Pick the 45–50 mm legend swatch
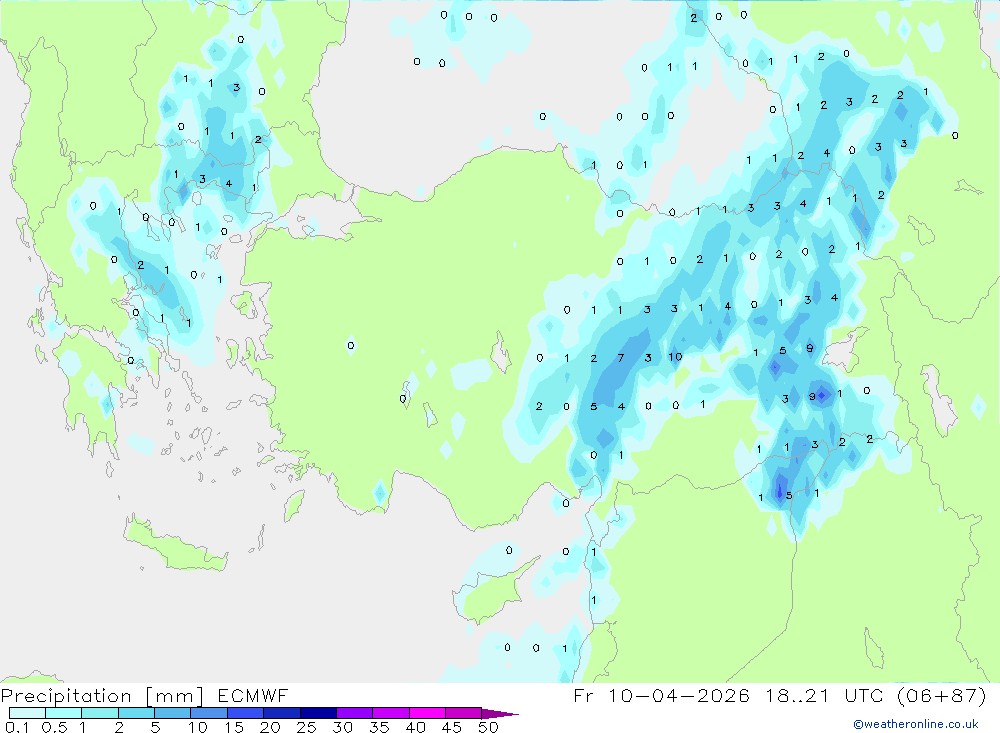The height and width of the screenshot is (733, 1000). coord(464,713)
